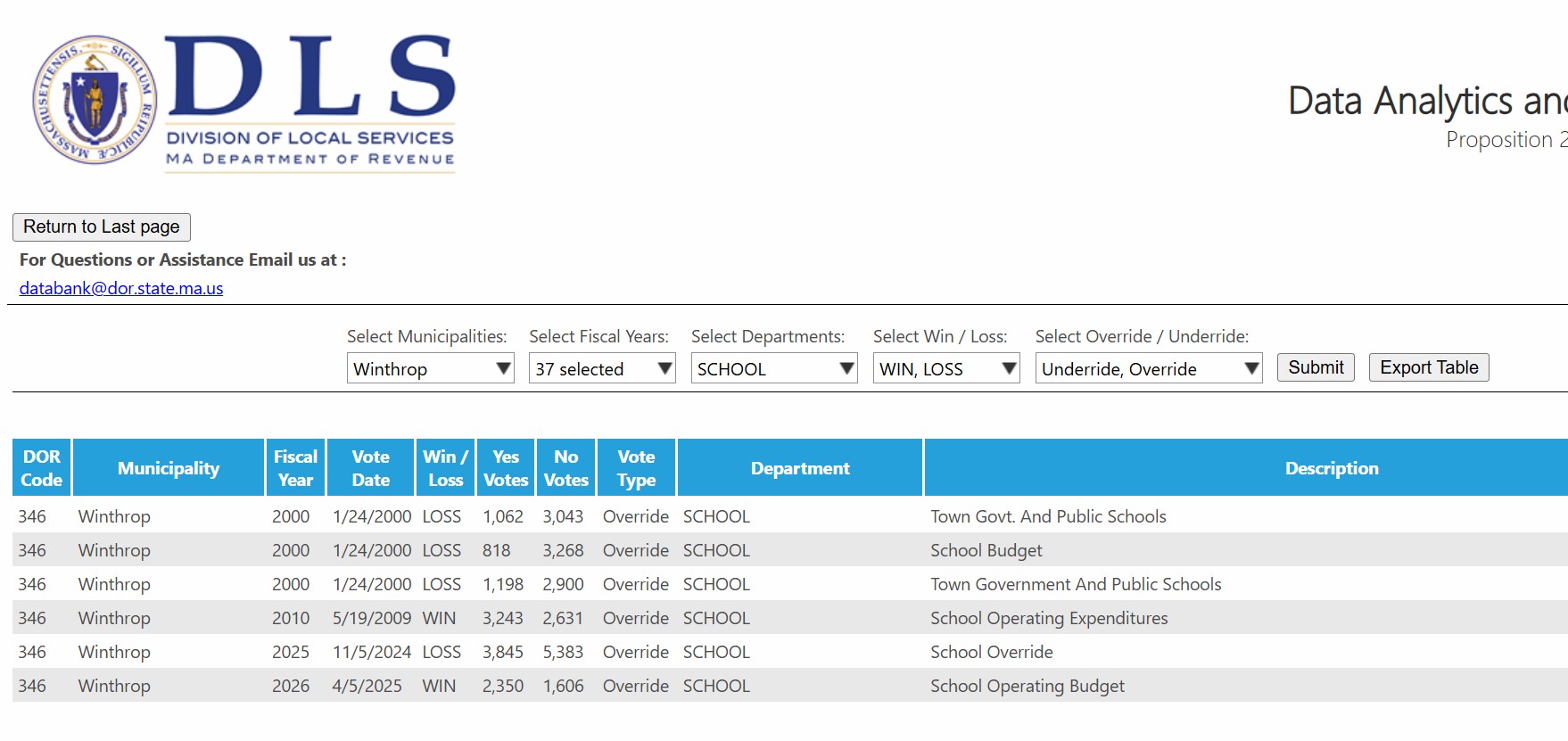Viewport: 1568px width, 741px height.
Task: Click the Export Table button
Action: pyautogui.click(x=1428, y=368)
